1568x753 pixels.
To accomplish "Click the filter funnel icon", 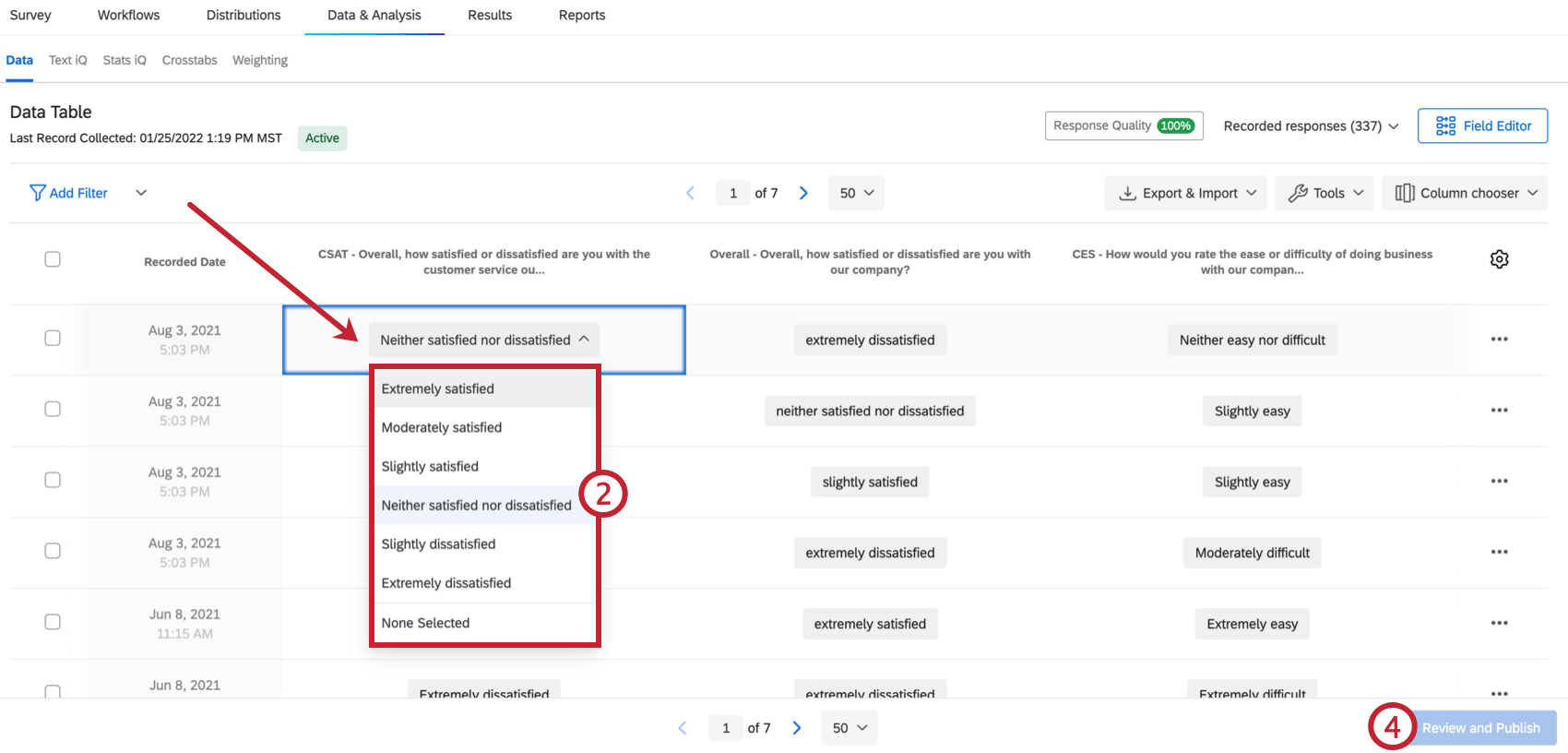I will click(x=38, y=193).
